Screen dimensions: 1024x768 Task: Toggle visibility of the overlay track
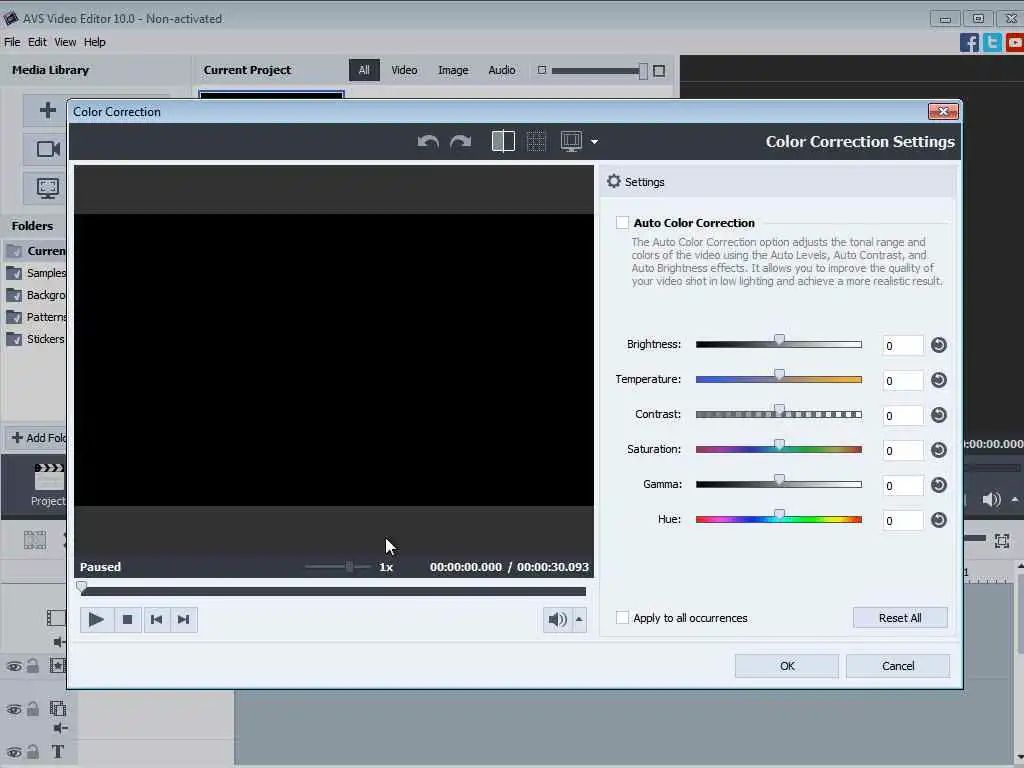coord(14,709)
